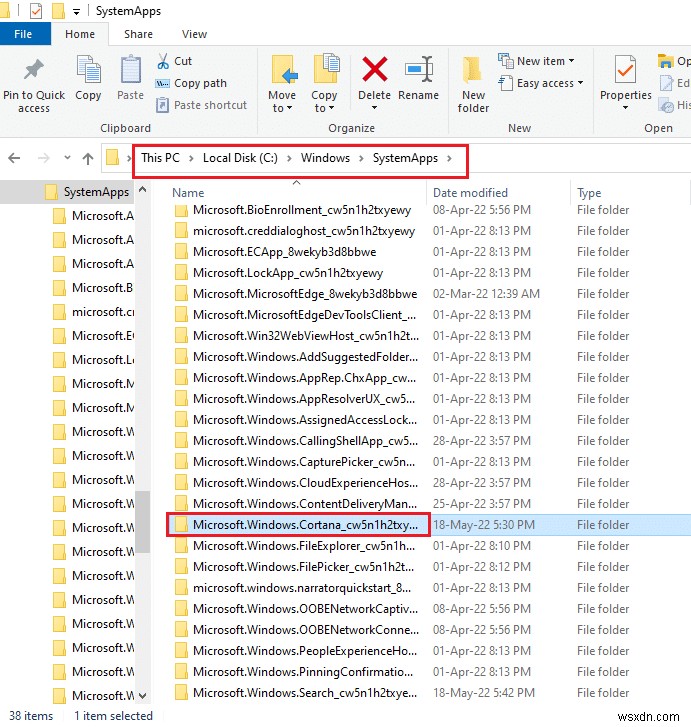Click the Copy ribbon icon
The image size is (691, 727).
pos(88,71)
